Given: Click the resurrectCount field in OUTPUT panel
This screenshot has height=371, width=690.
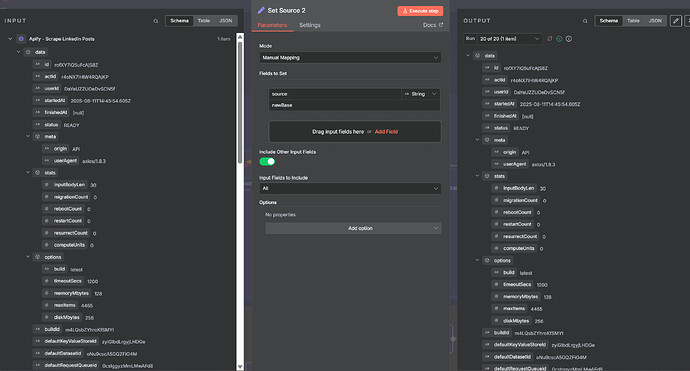Looking at the screenshot, I should tap(520, 236).
